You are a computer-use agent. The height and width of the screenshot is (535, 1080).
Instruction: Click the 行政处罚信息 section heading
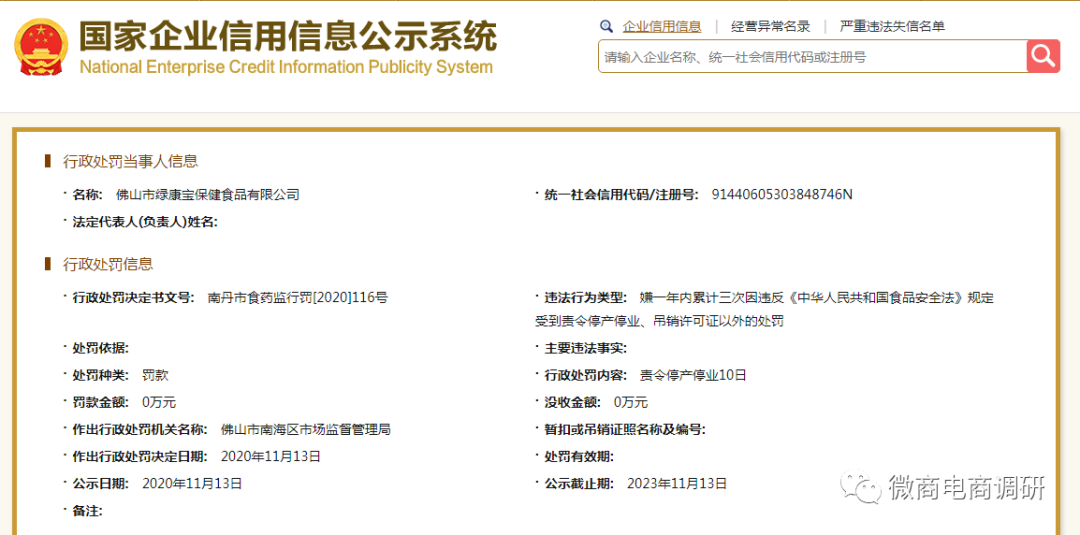[108, 264]
